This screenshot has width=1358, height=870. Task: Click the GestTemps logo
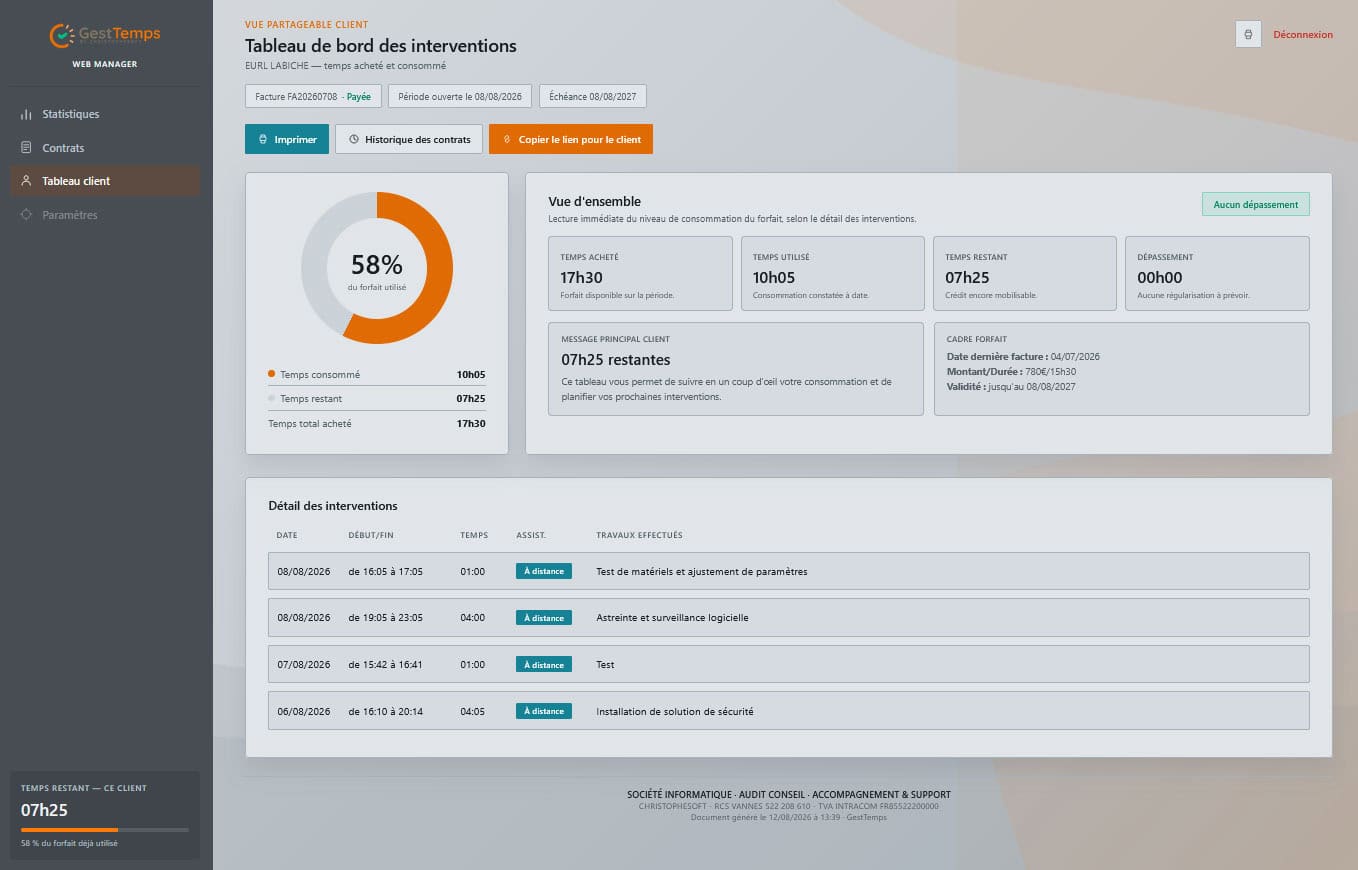[105, 35]
